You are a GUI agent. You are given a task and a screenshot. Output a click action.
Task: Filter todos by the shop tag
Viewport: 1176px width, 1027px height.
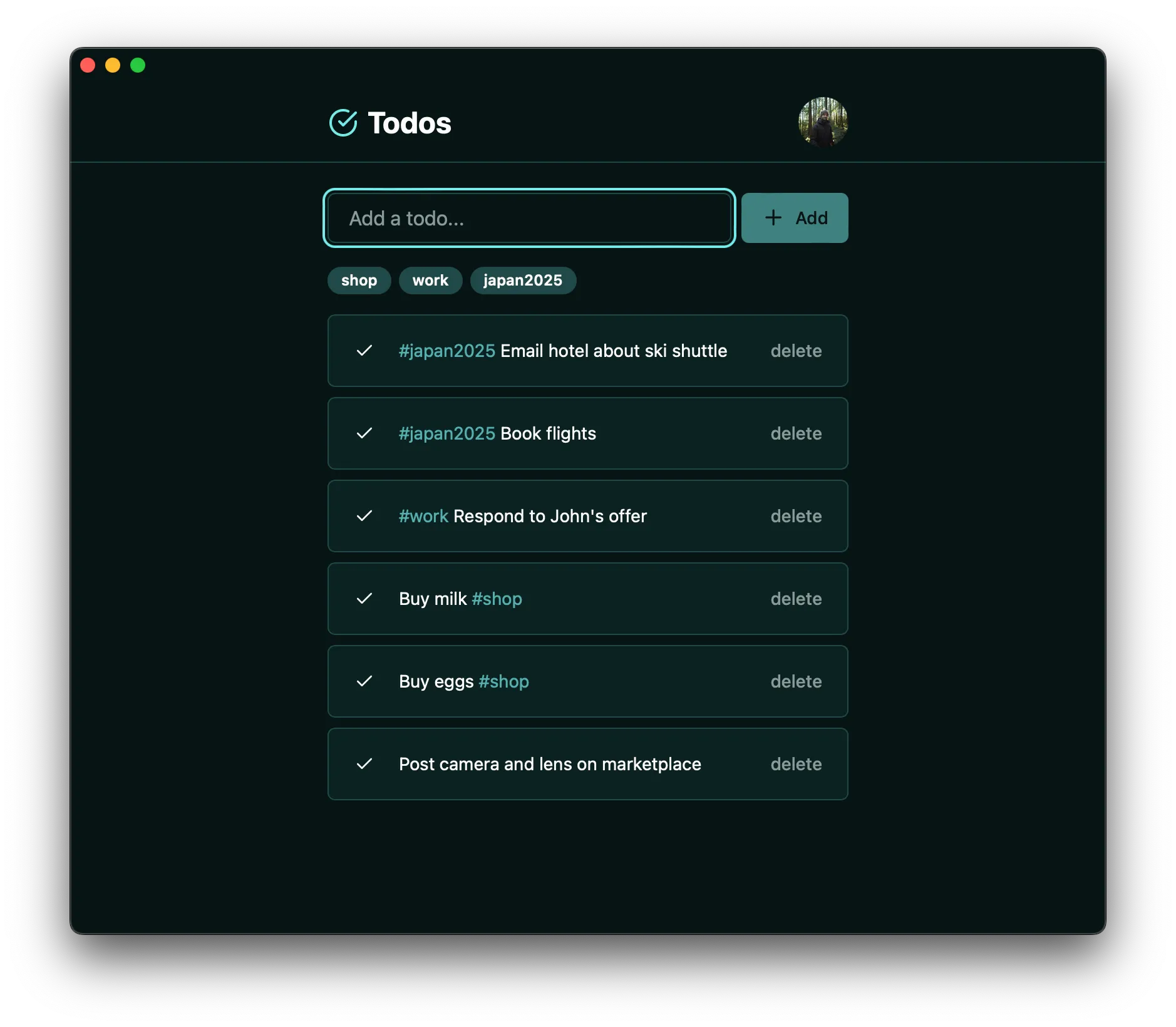pyautogui.click(x=359, y=280)
